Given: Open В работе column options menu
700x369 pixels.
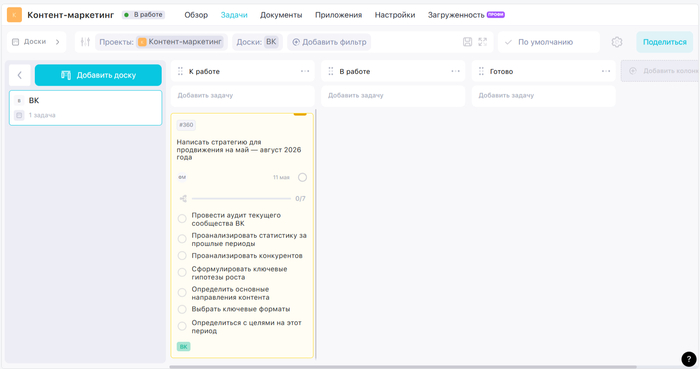Looking at the screenshot, I should (455, 71).
